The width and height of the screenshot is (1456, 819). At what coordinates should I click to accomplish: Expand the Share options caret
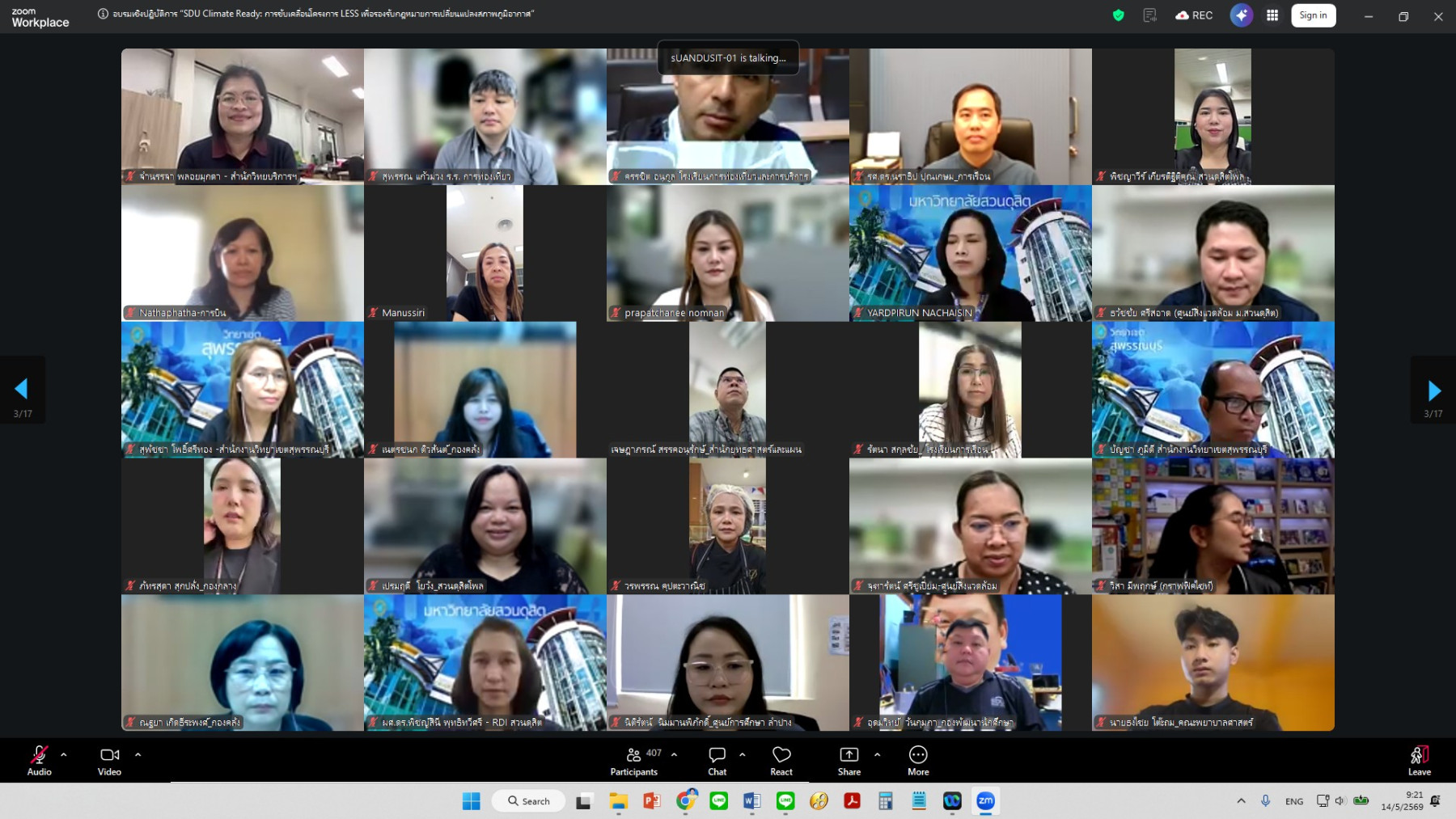click(877, 754)
